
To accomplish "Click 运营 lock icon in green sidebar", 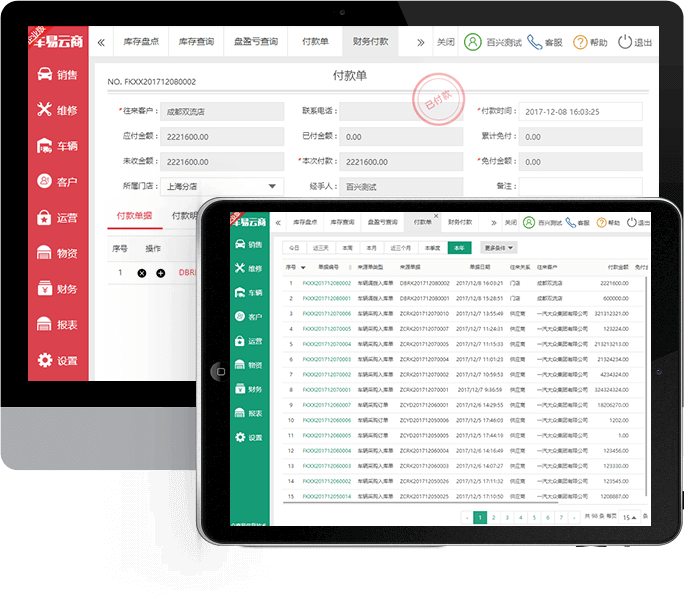I will 240,341.
